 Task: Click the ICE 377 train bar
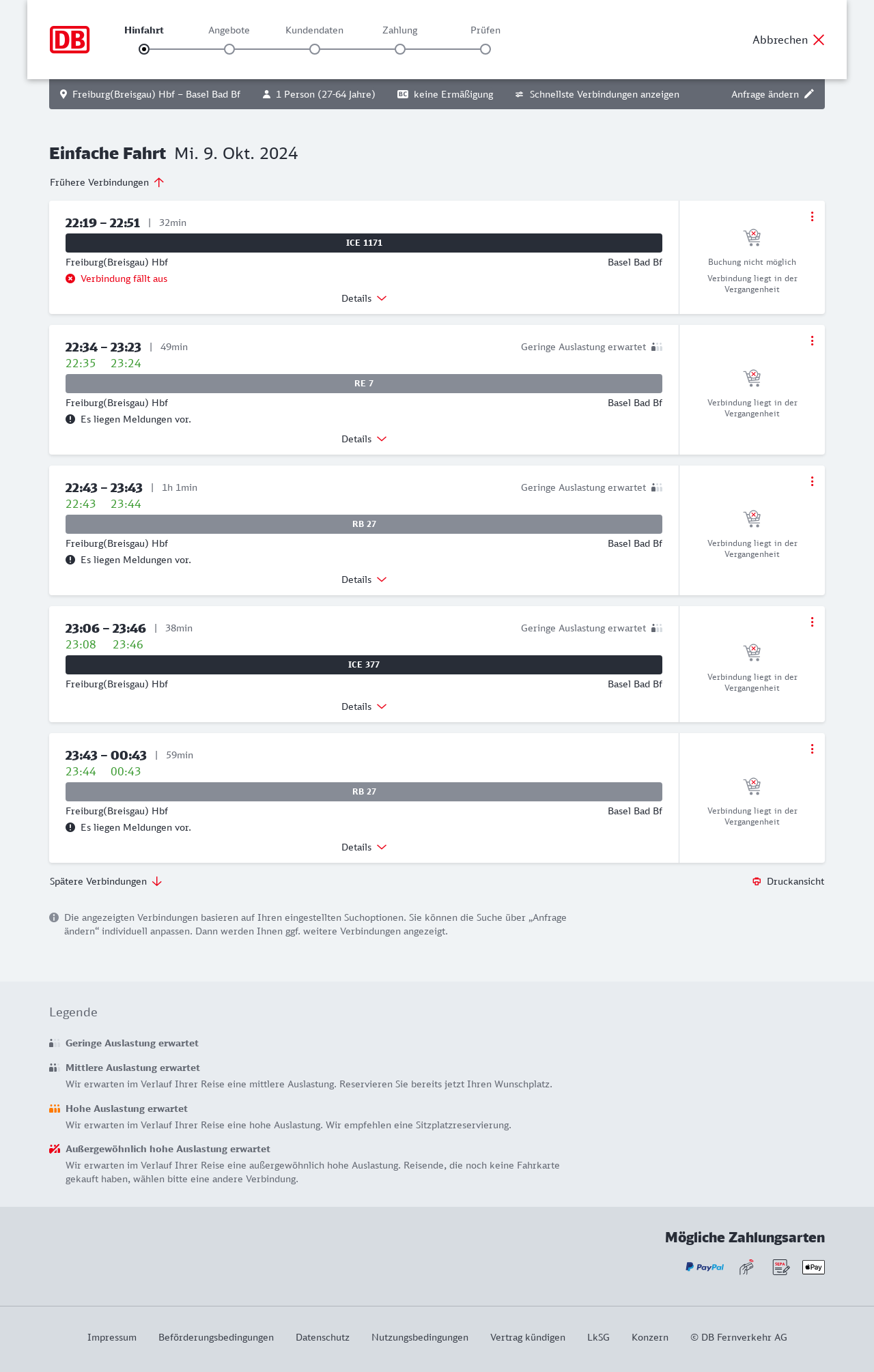point(364,665)
